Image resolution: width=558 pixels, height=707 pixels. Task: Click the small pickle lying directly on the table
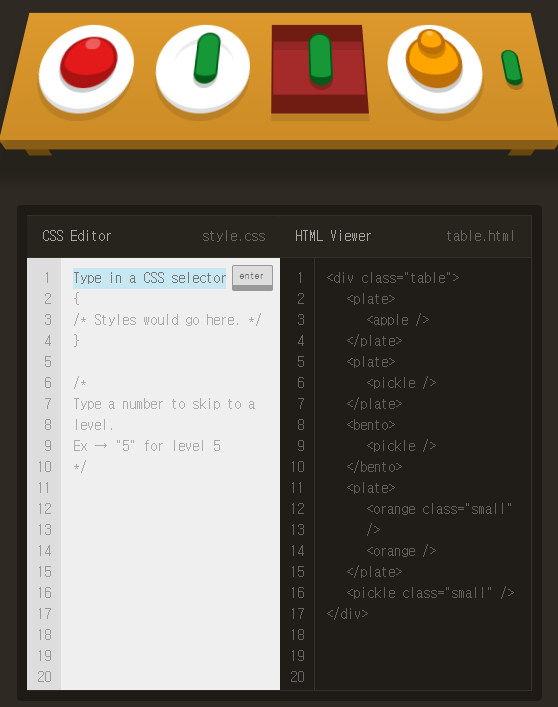(x=512, y=67)
